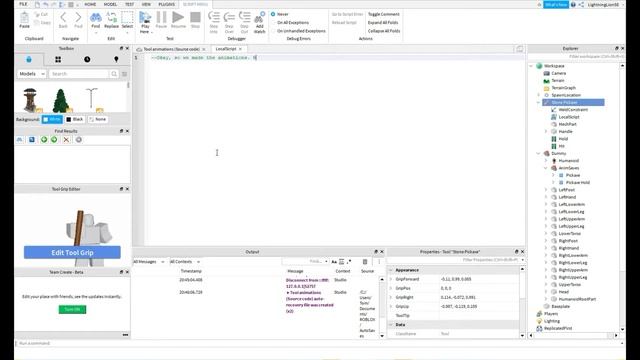
Task: Collapse the AnimSaves tree node
Action: 546,168
